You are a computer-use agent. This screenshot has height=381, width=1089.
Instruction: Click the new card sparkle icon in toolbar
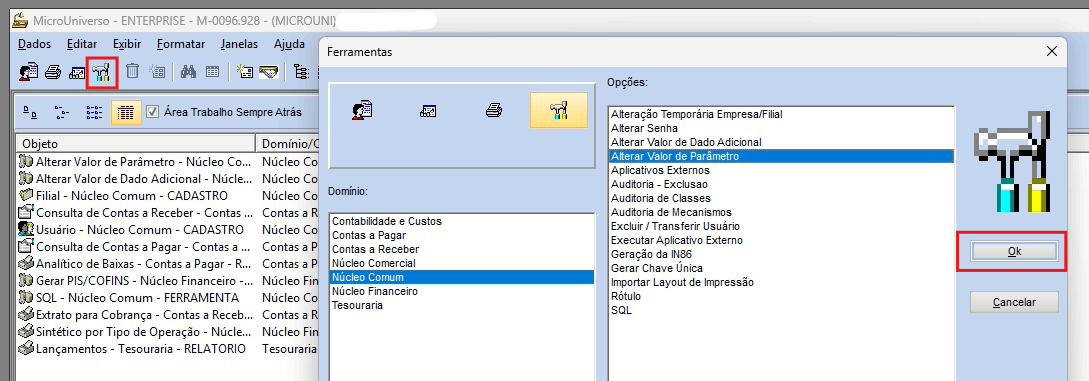pyautogui.click(x=244, y=71)
